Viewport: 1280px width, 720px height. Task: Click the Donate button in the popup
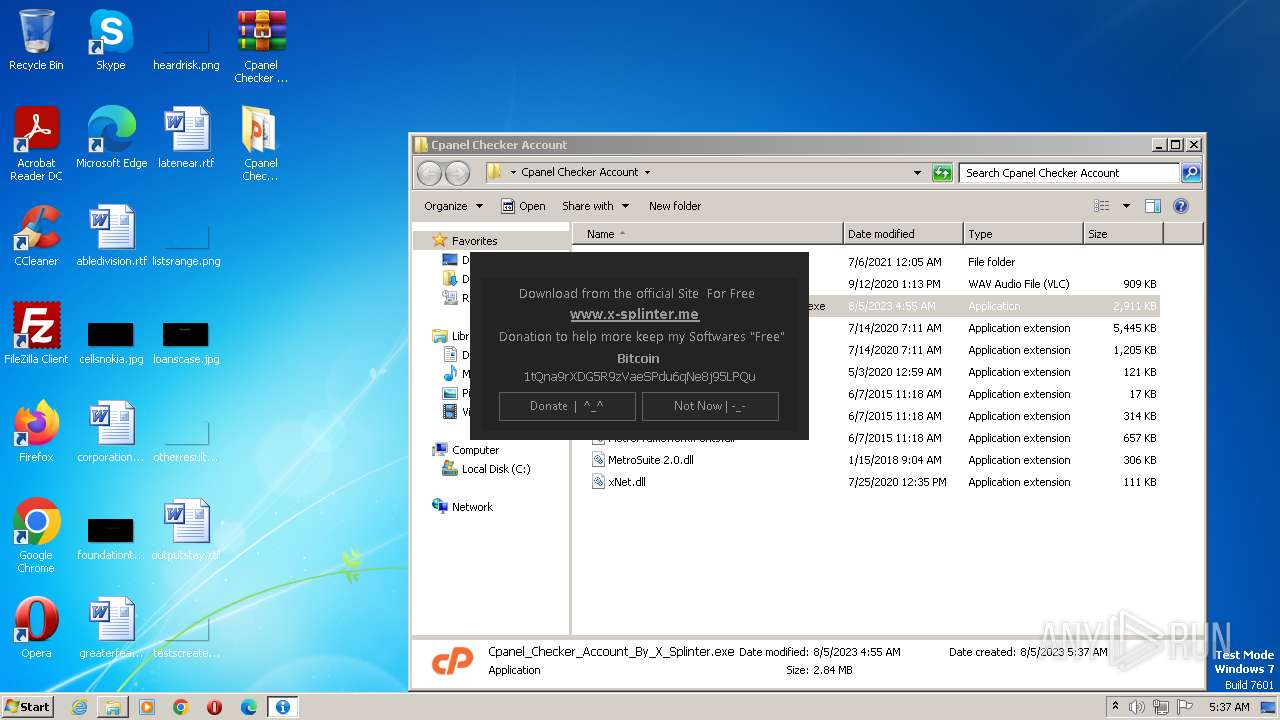pos(567,406)
